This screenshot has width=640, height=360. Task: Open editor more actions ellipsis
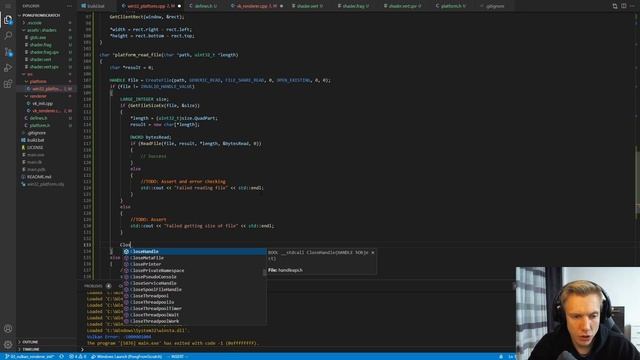[632, 6]
